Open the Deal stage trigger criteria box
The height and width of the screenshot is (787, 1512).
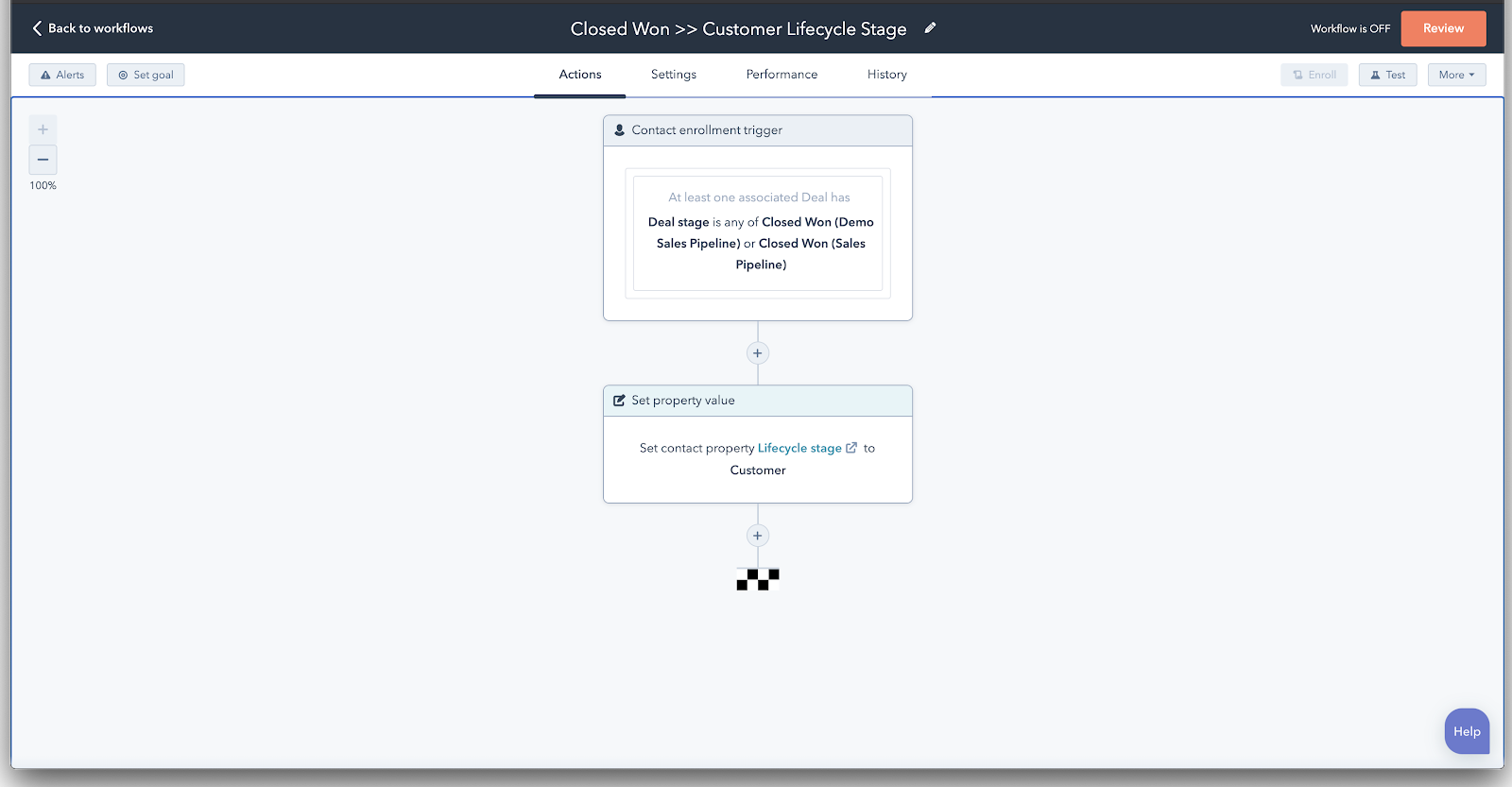pos(758,233)
